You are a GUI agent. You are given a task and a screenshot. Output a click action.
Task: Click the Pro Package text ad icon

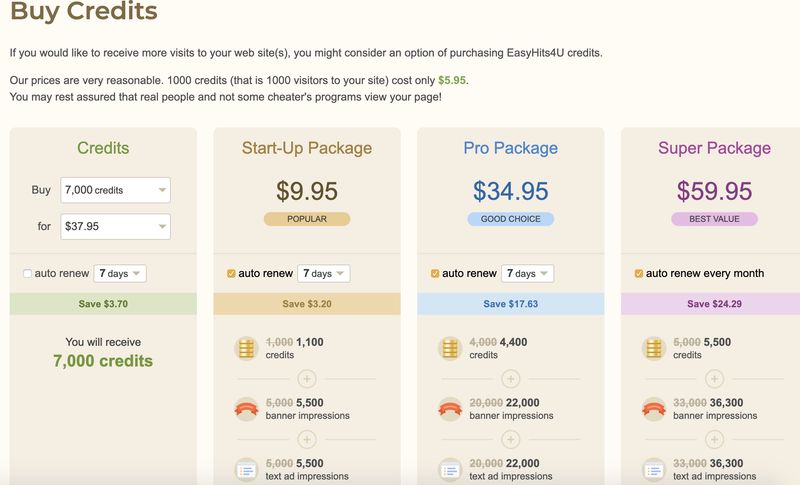pos(450,469)
